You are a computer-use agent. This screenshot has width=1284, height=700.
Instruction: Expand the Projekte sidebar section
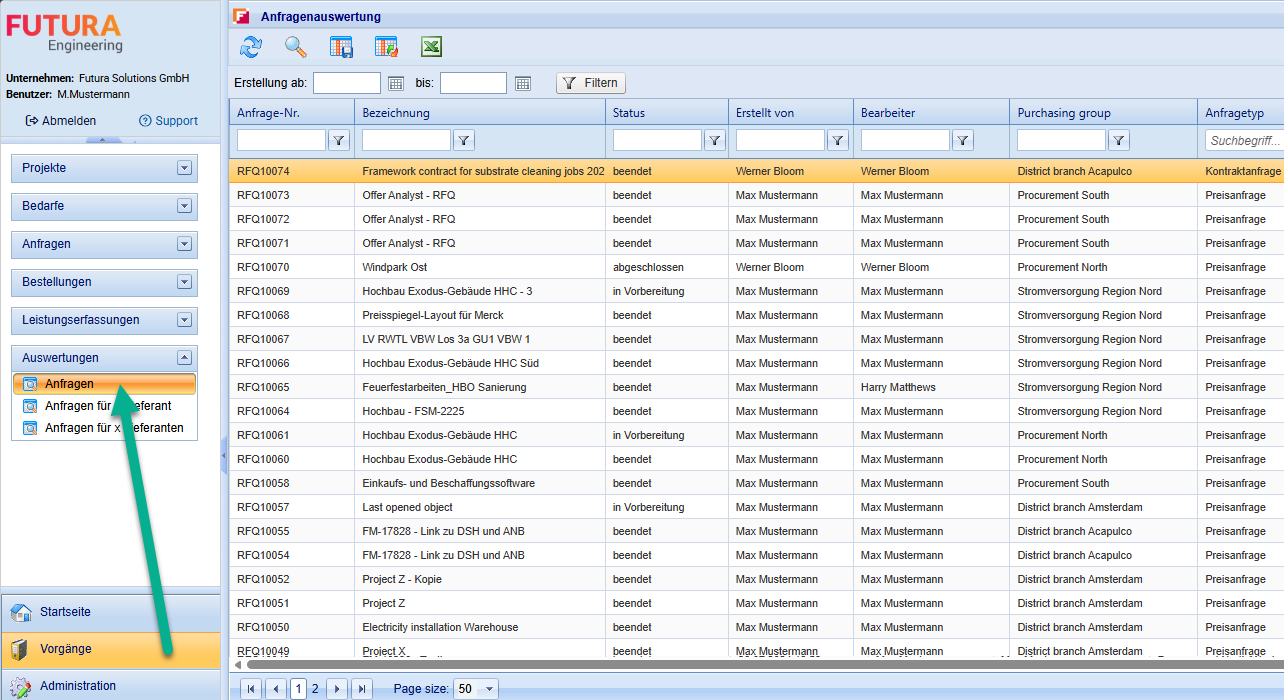[x=184, y=168]
